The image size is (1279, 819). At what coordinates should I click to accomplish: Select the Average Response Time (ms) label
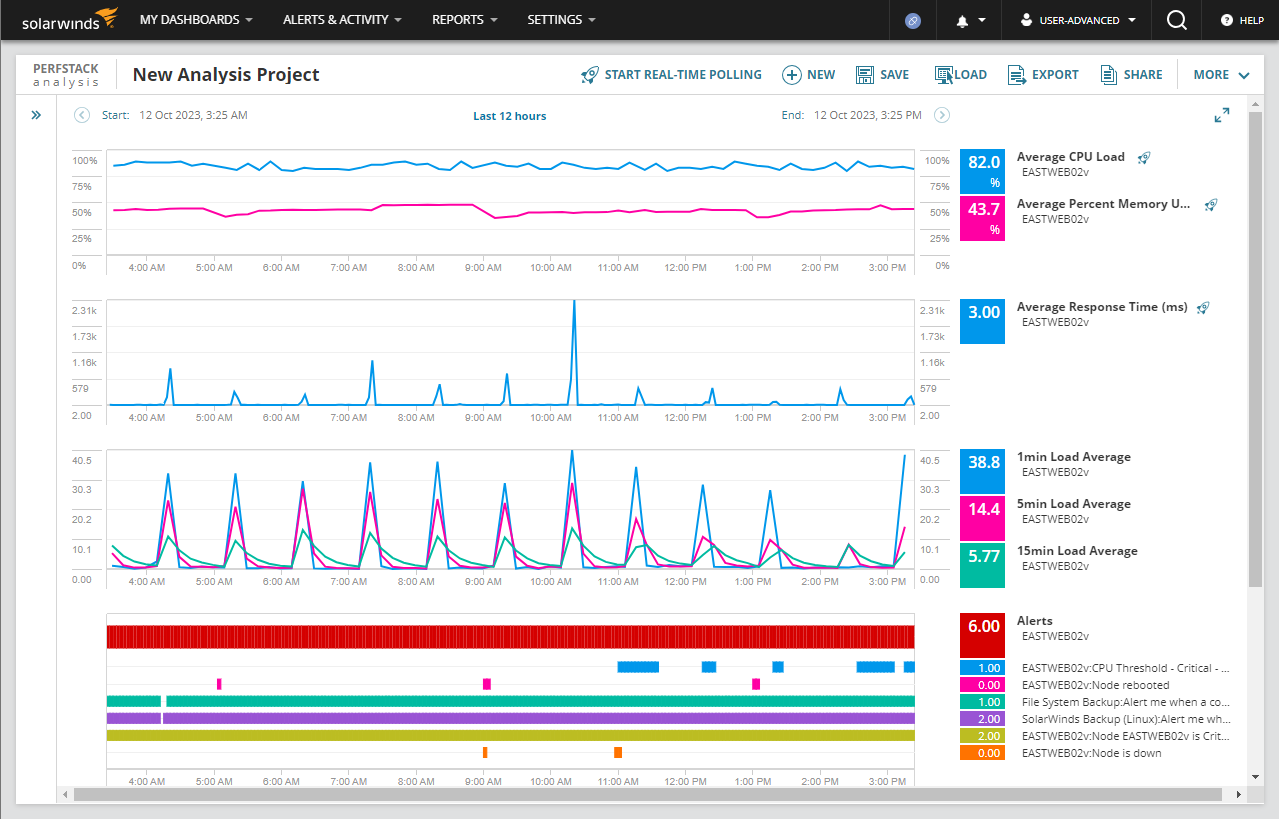[x=1102, y=307]
